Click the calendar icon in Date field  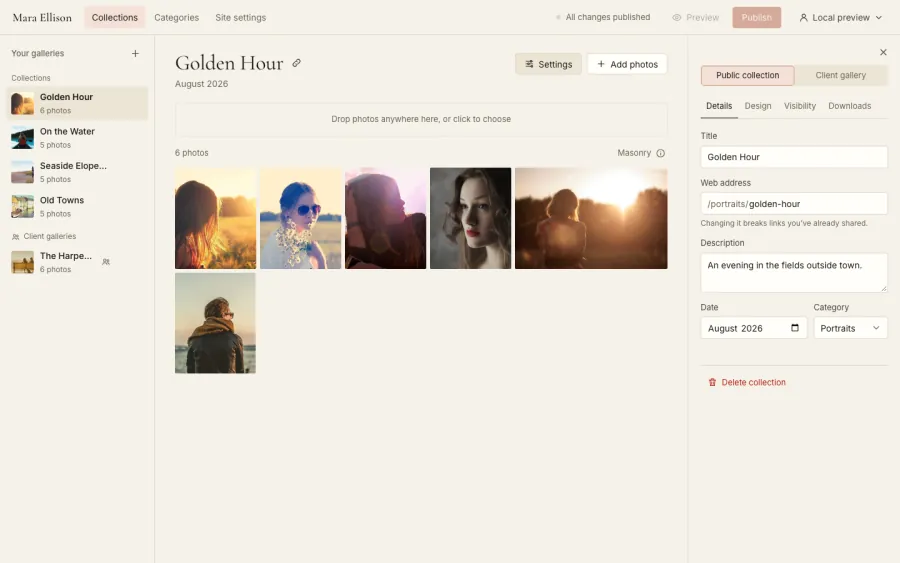pos(795,328)
